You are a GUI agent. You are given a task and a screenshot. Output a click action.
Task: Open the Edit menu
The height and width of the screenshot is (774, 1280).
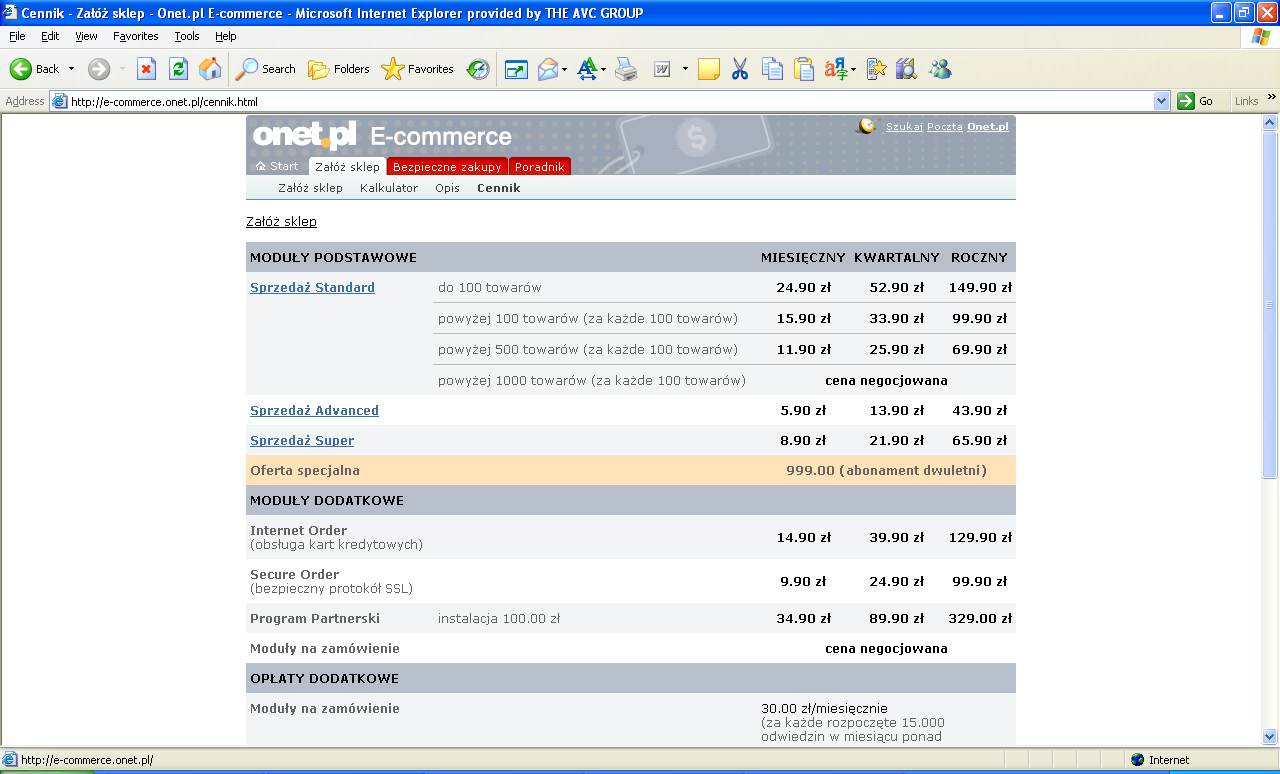click(x=50, y=36)
